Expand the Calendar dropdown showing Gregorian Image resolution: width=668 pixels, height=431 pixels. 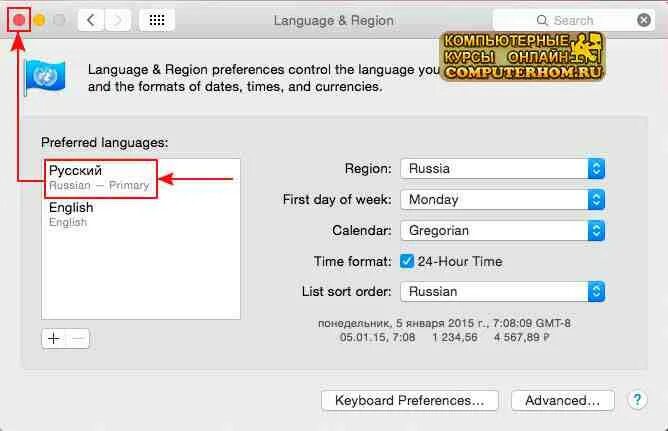point(503,230)
